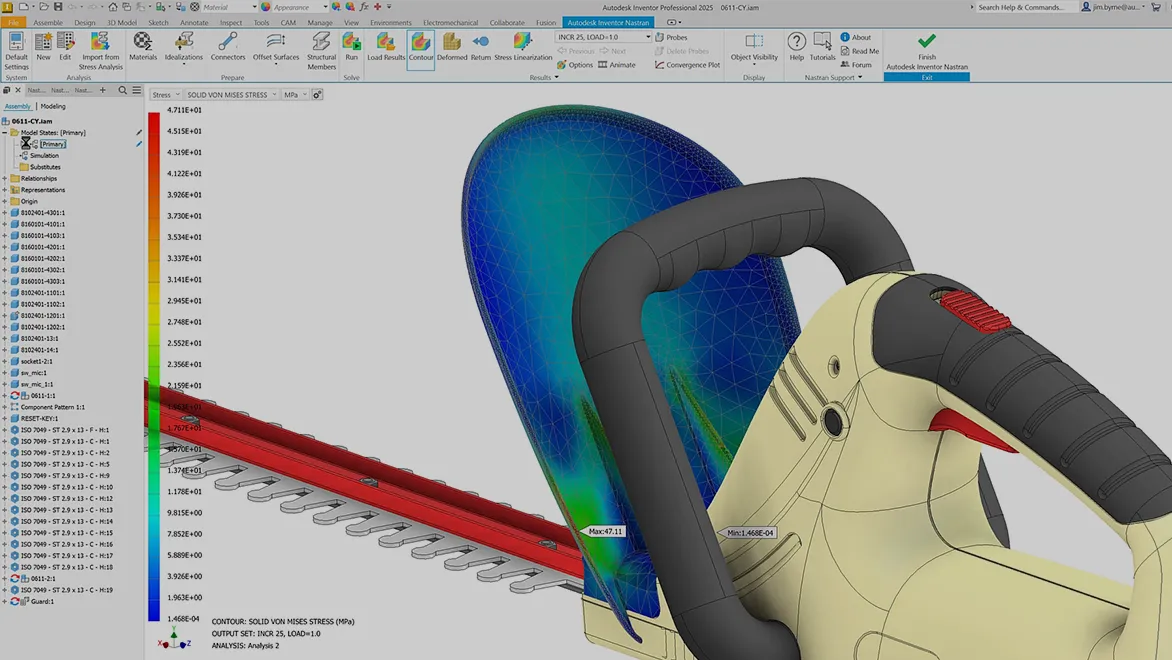Search the model browser
Screen dimensions: 1172x660
point(123,90)
